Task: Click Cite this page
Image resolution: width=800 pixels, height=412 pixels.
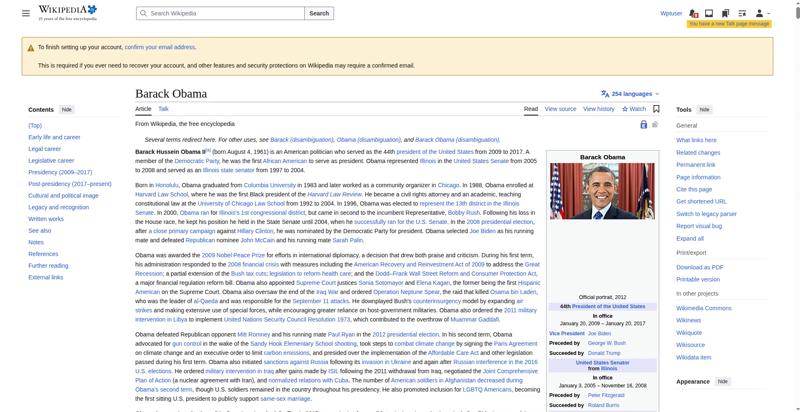Action: (694, 190)
